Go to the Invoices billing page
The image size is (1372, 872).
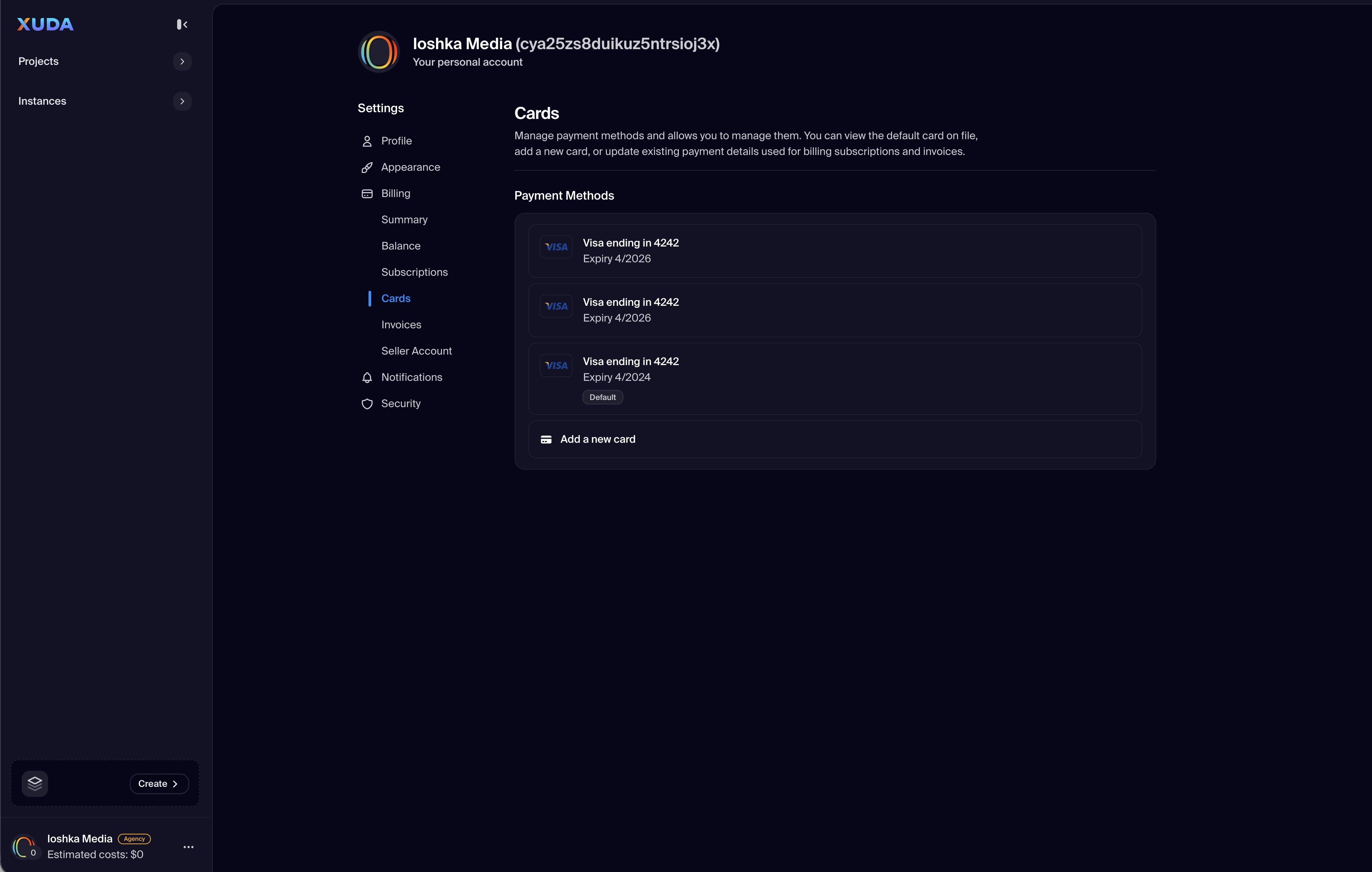pyautogui.click(x=401, y=325)
